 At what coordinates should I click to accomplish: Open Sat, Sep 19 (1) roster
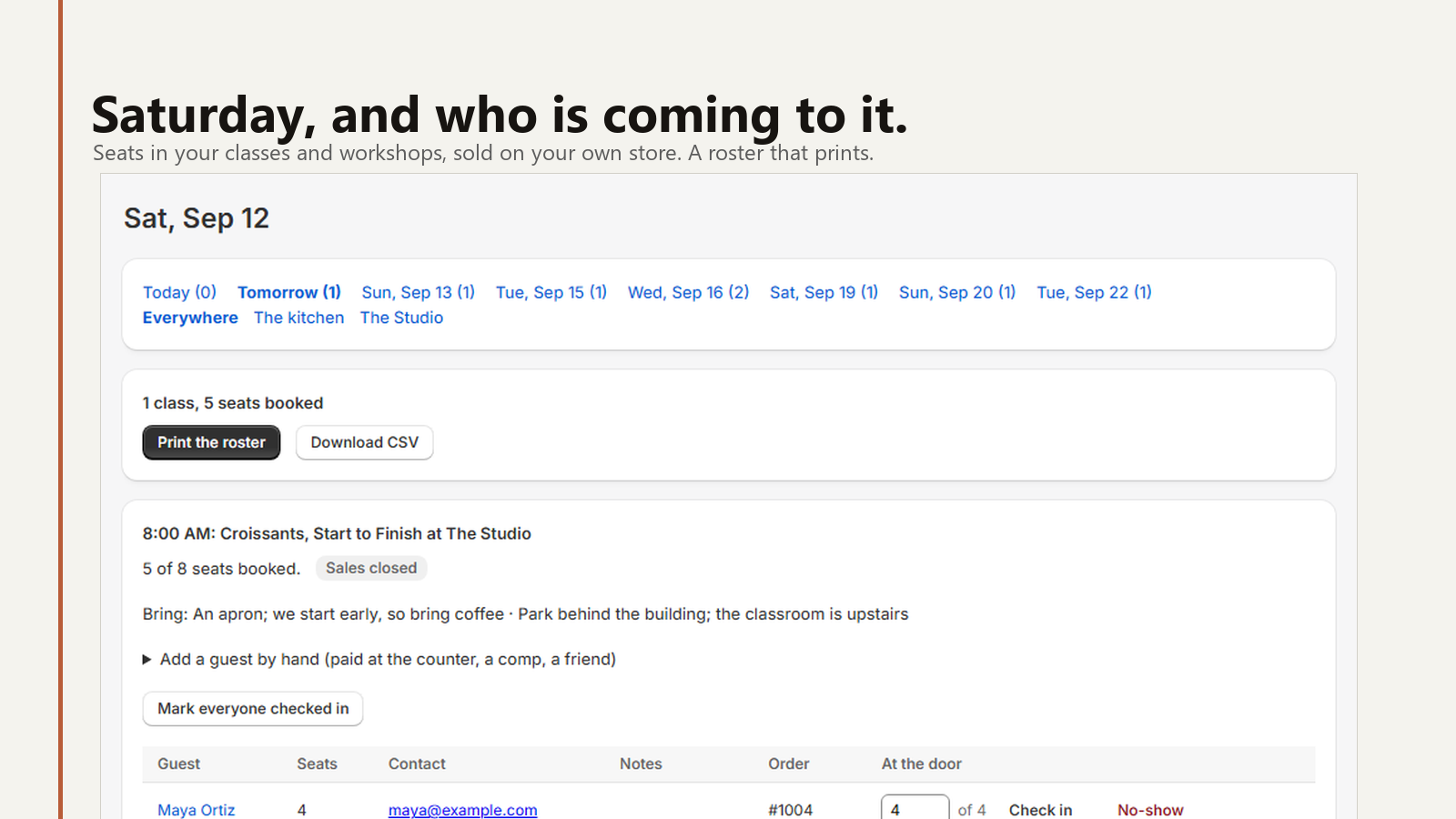click(824, 292)
